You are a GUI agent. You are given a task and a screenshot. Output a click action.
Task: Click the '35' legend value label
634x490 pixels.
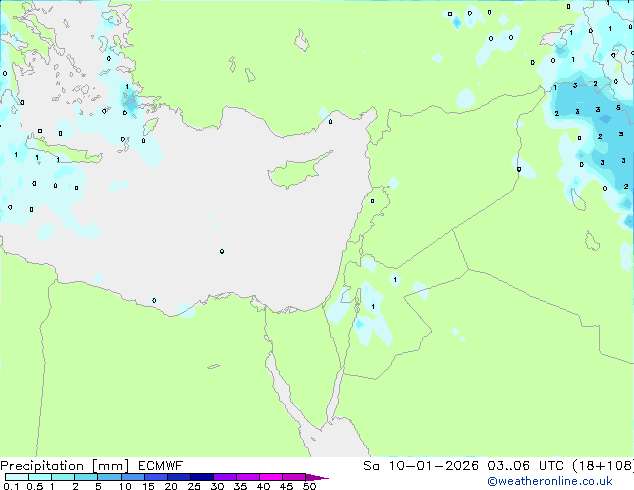(x=240, y=486)
